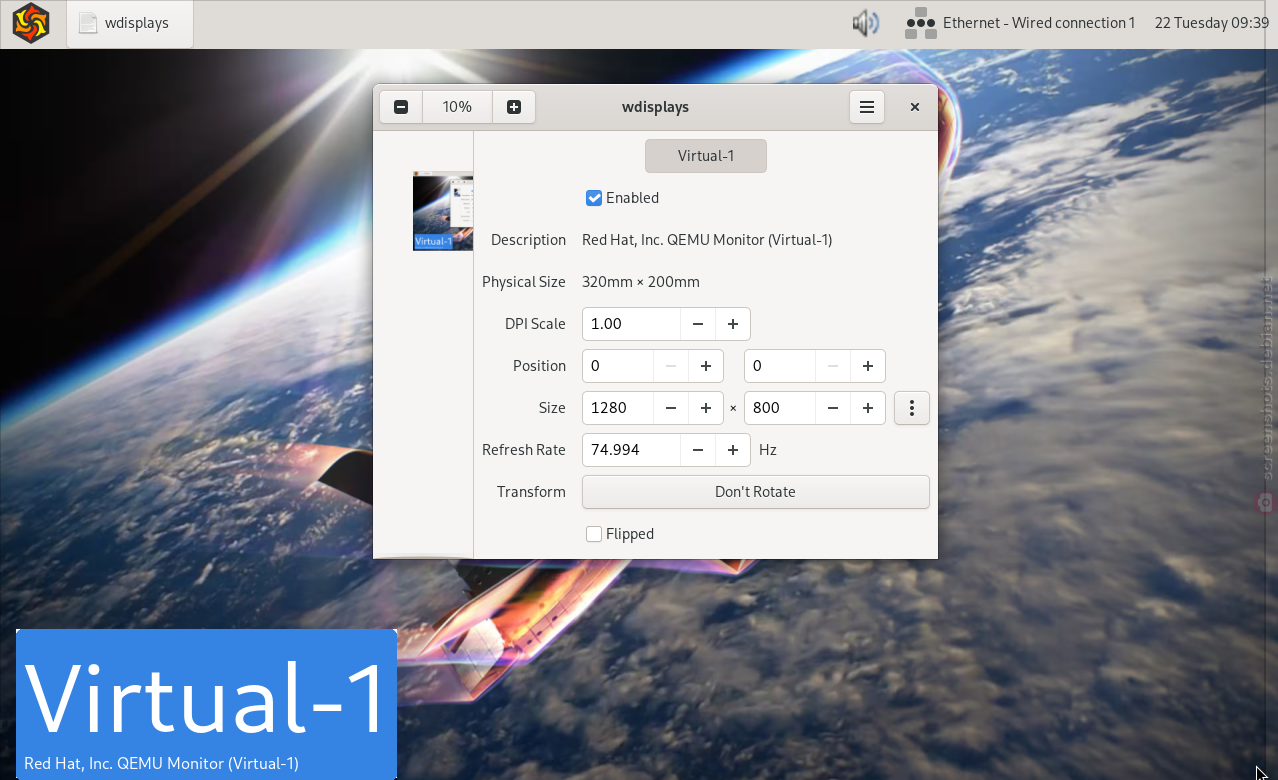Viewport: 1278px width, 780px height.
Task: Switch to wdisplays taskbar entry
Action: click(130, 23)
